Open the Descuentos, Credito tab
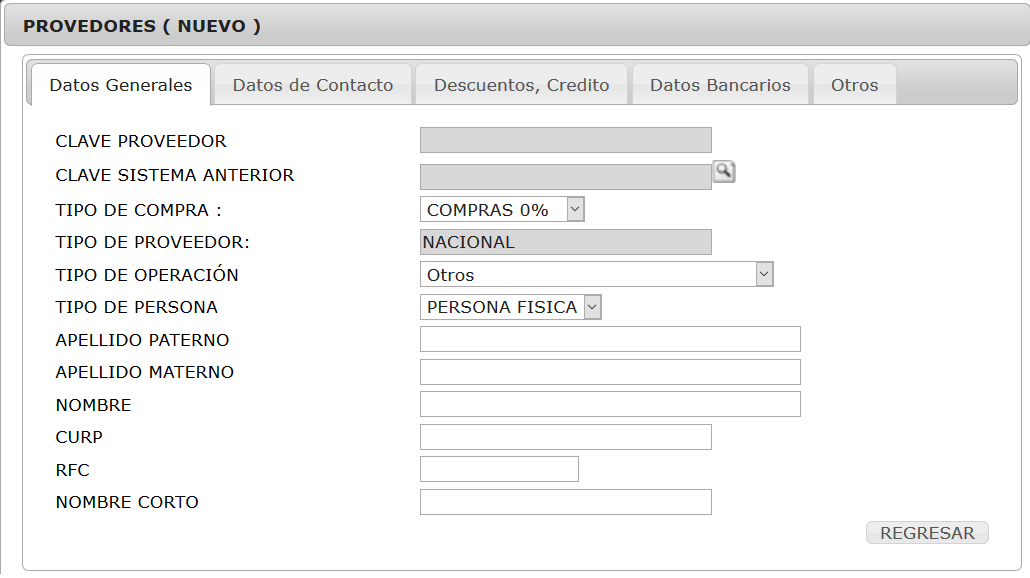The width and height of the screenshot is (1030, 578). [522, 85]
